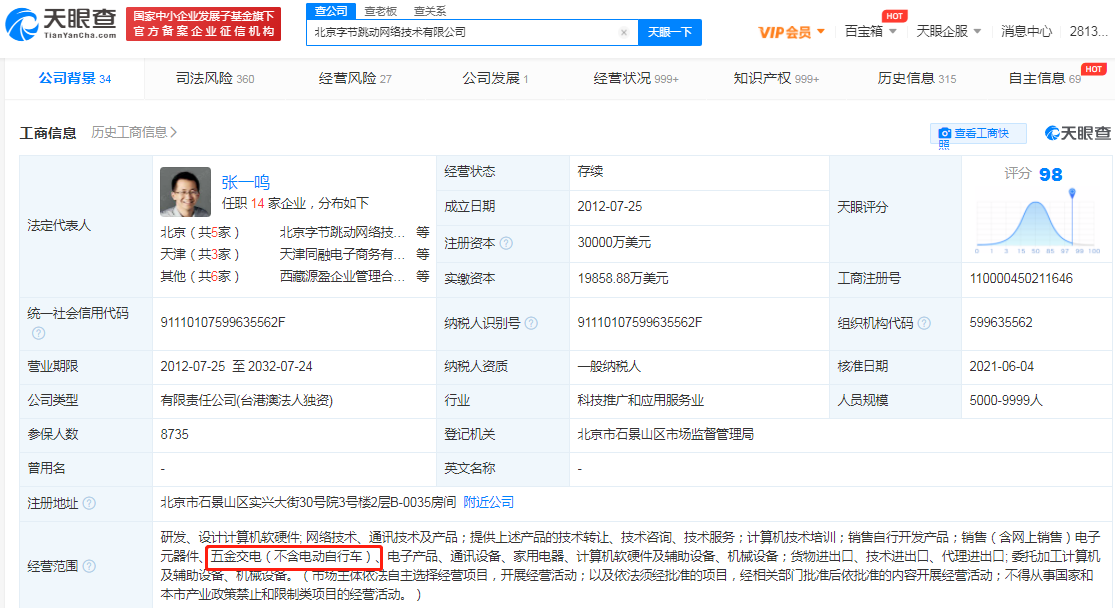The width and height of the screenshot is (1115, 608).
Task: Open the 张一鸣 profile link
Action: click(245, 183)
